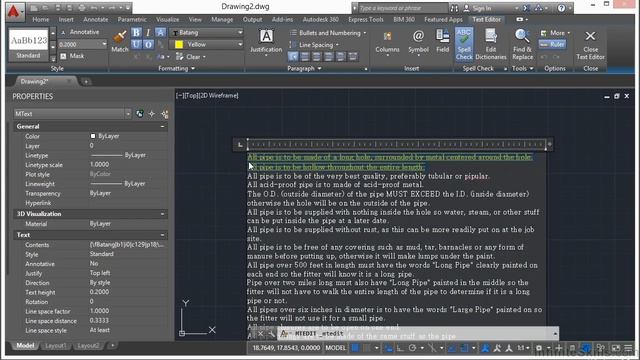This screenshot has height=360, width=640.
Task: Click the customization menu icon in status bar
Action: click(629, 348)
